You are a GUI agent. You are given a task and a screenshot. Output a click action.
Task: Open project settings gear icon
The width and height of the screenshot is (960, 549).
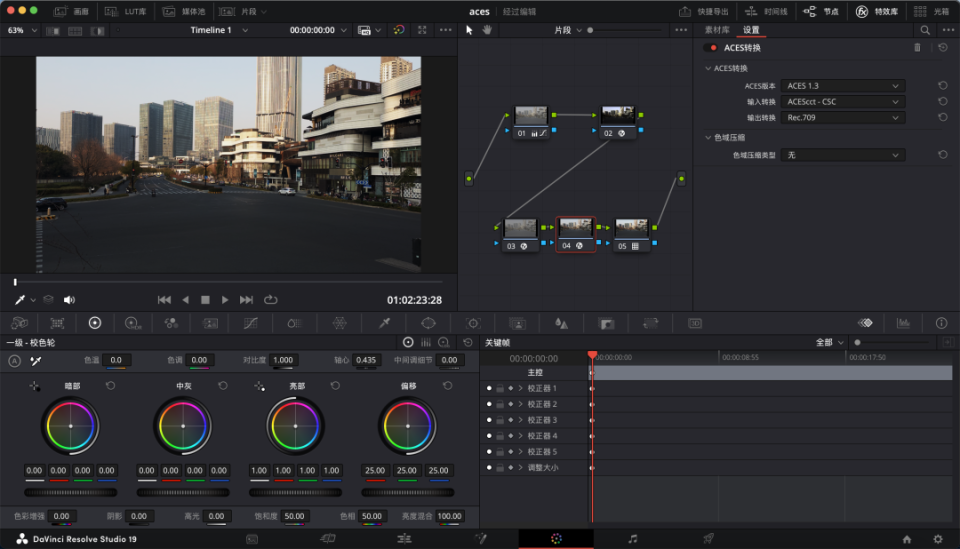tap(937, 539)
